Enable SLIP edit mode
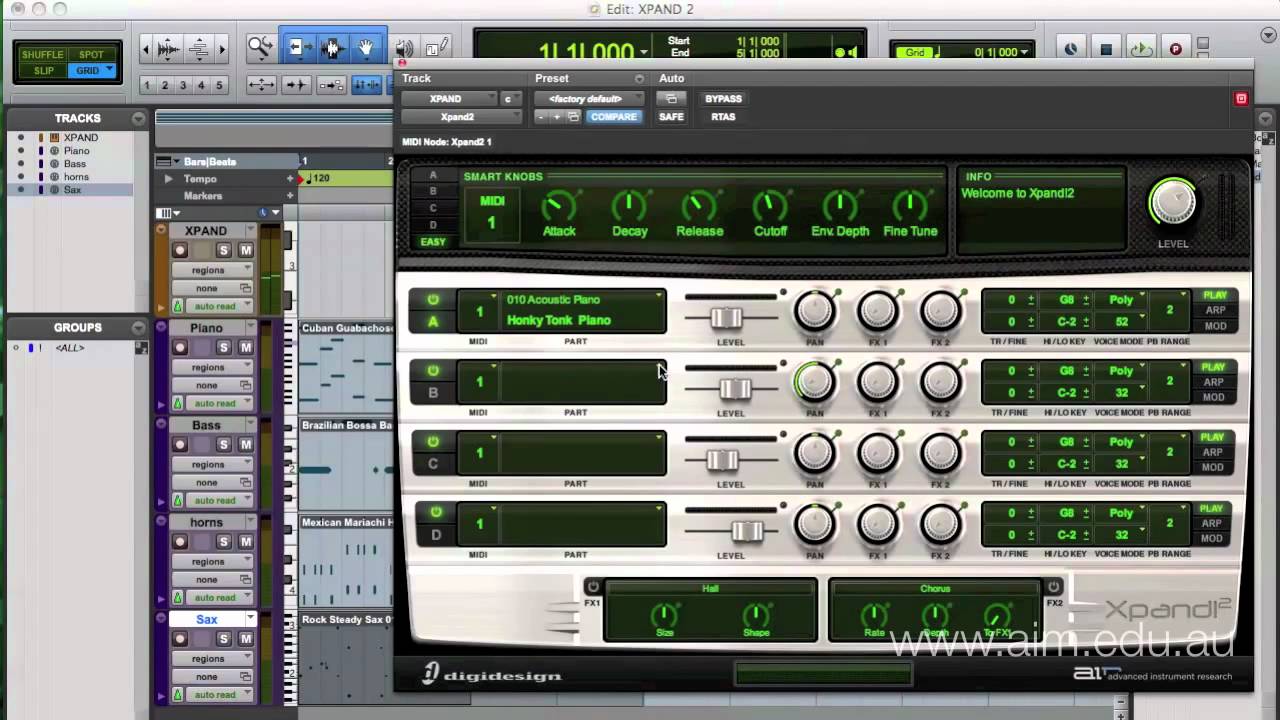Viewport: 1280px width, 720px height. click(x=43, y=71)
